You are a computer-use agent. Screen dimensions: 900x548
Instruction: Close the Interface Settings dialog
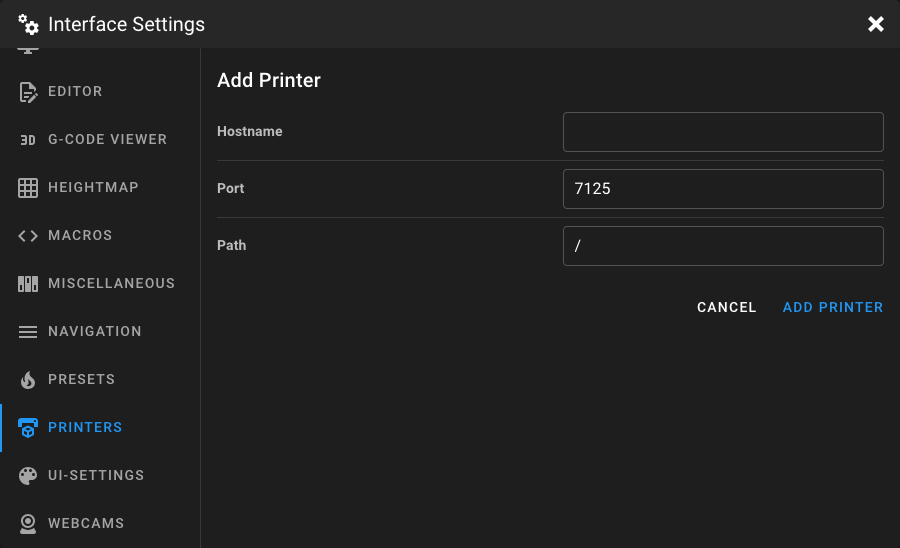(x=875, y=24)
